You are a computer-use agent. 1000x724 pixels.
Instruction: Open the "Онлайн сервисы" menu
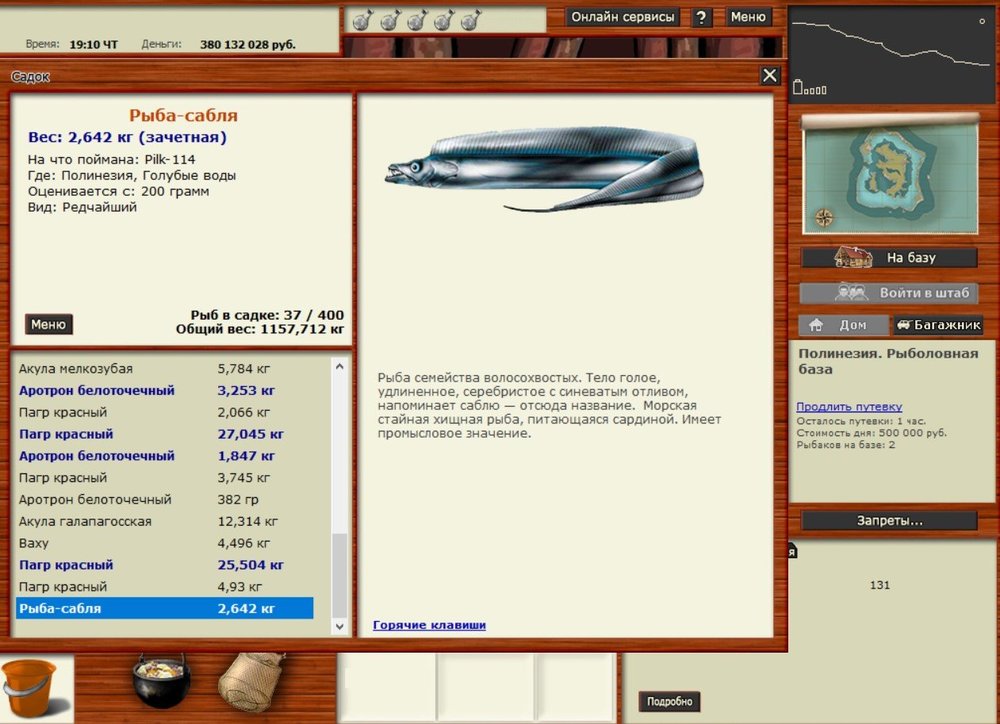tap(623, 17)
